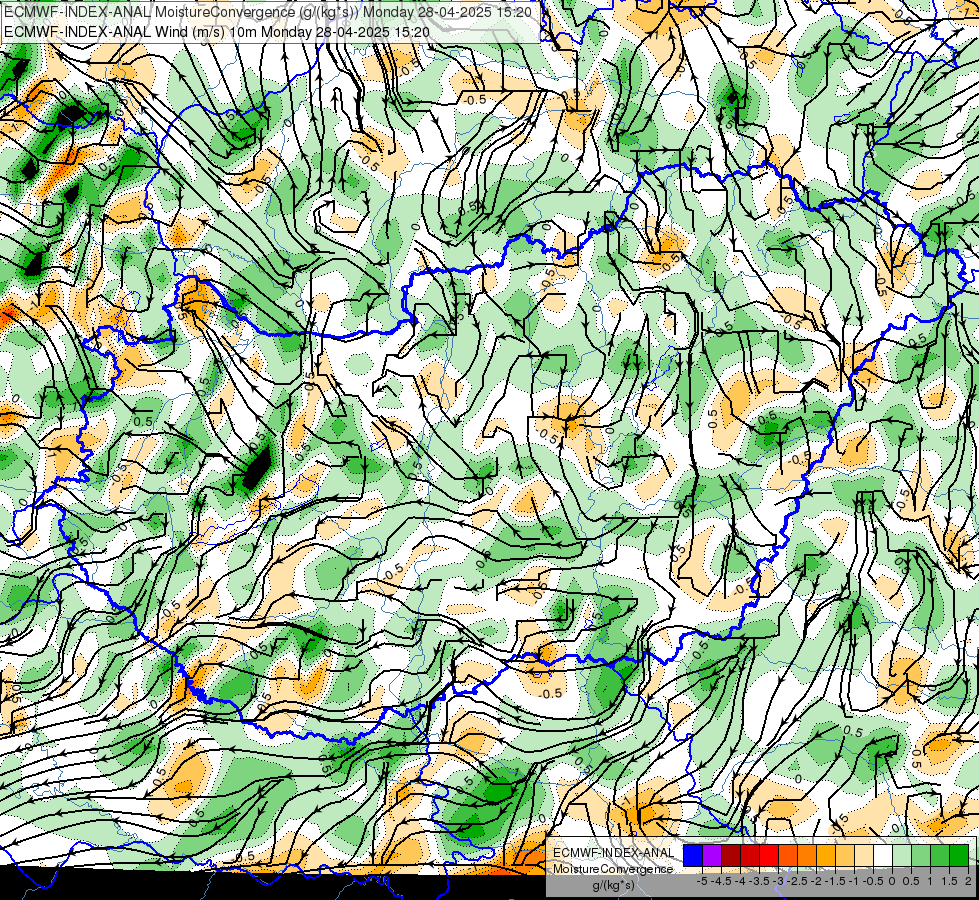Click the legend value '-1.5'
Image resolution: width=979 pixels, height=900 pixels.
(x=835, y=881)
